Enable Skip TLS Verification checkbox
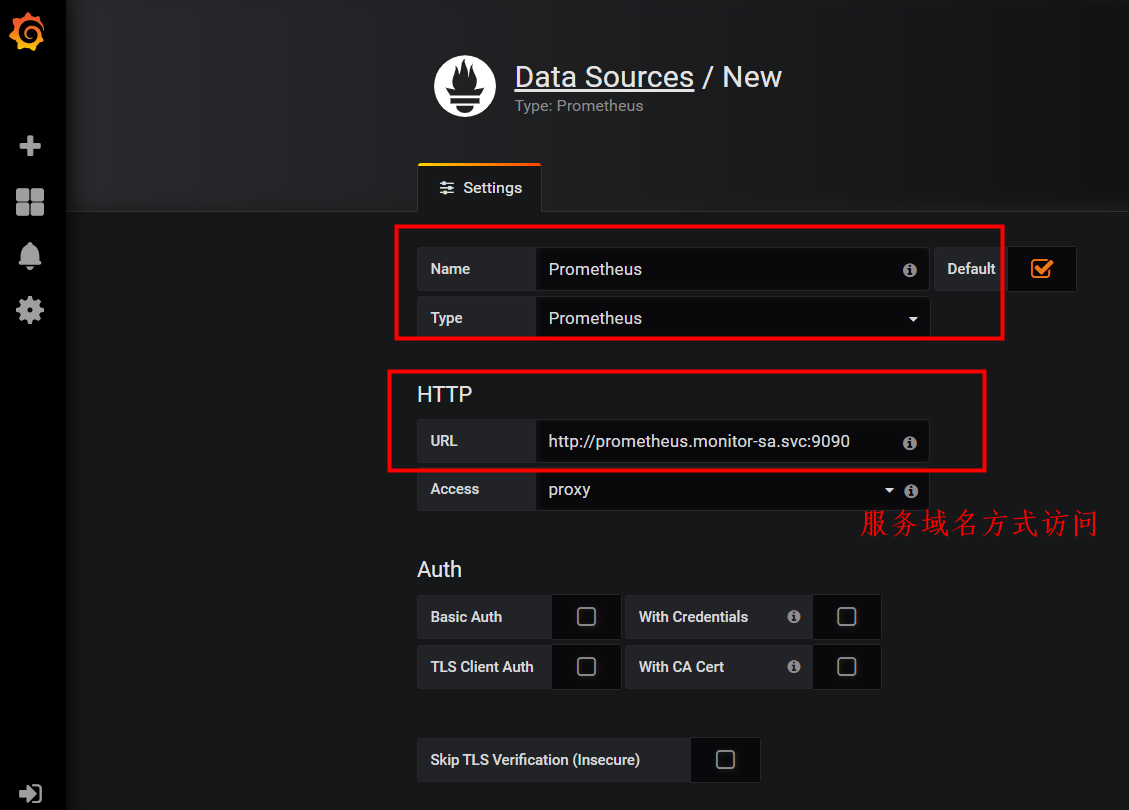The height and width of the screenshot is (810, 1129). click(725, 760)
